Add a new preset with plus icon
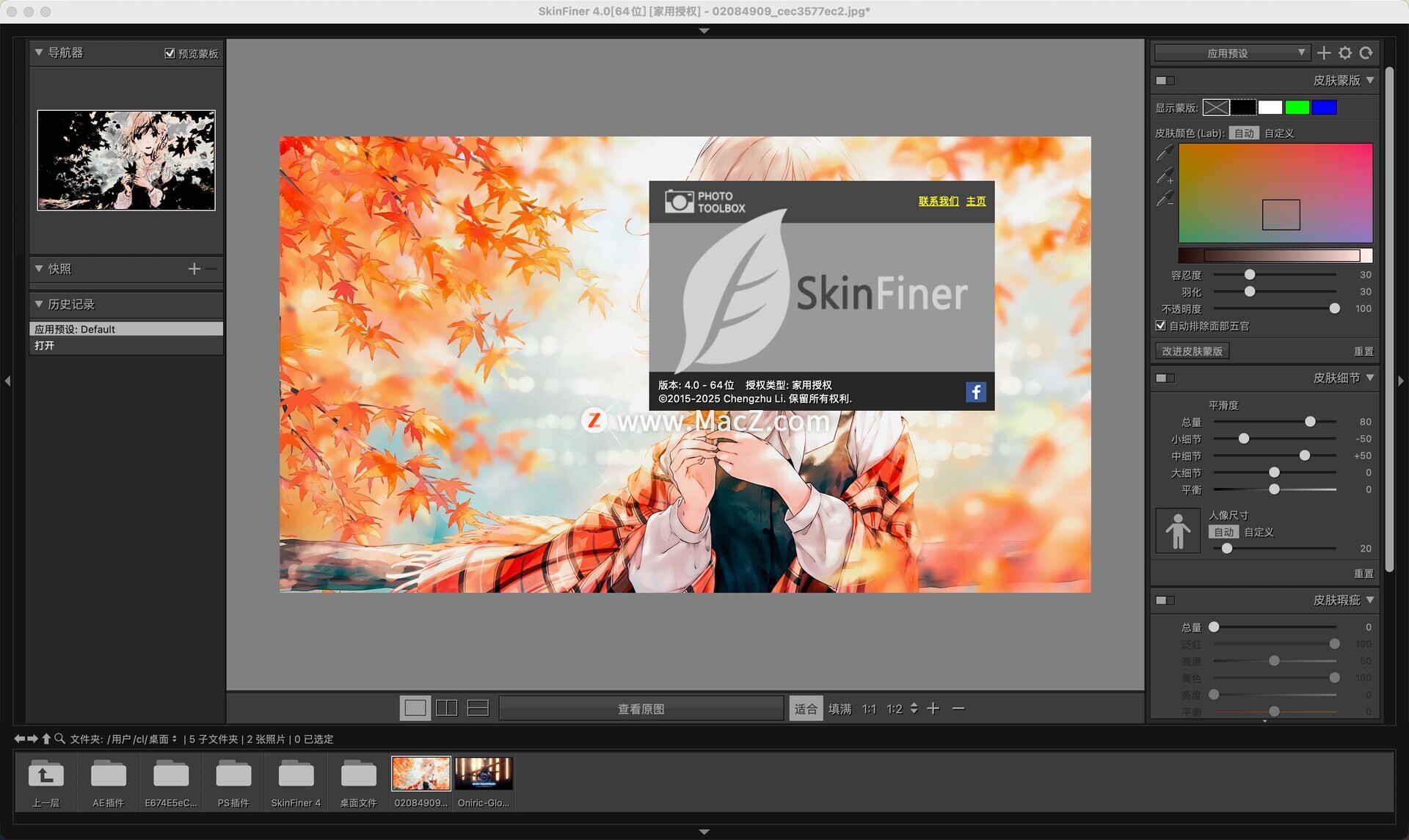This screenshot has height=840, width=1409. [1323, 53]
